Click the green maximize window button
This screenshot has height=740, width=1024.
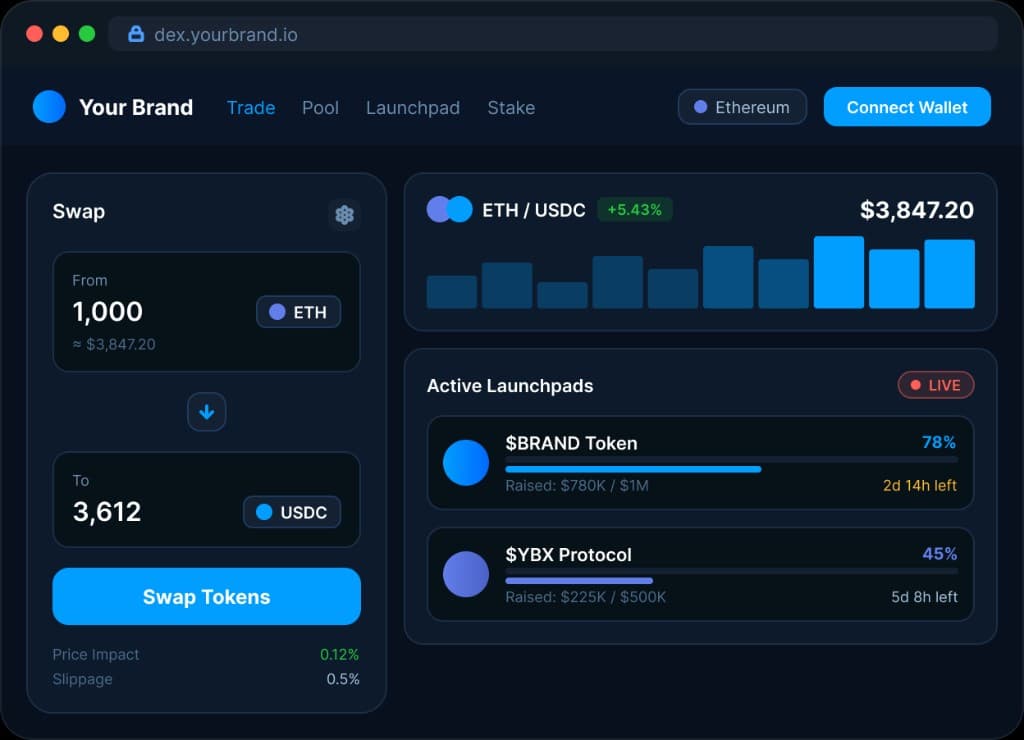pyautogui.click(x=87, y=34)
